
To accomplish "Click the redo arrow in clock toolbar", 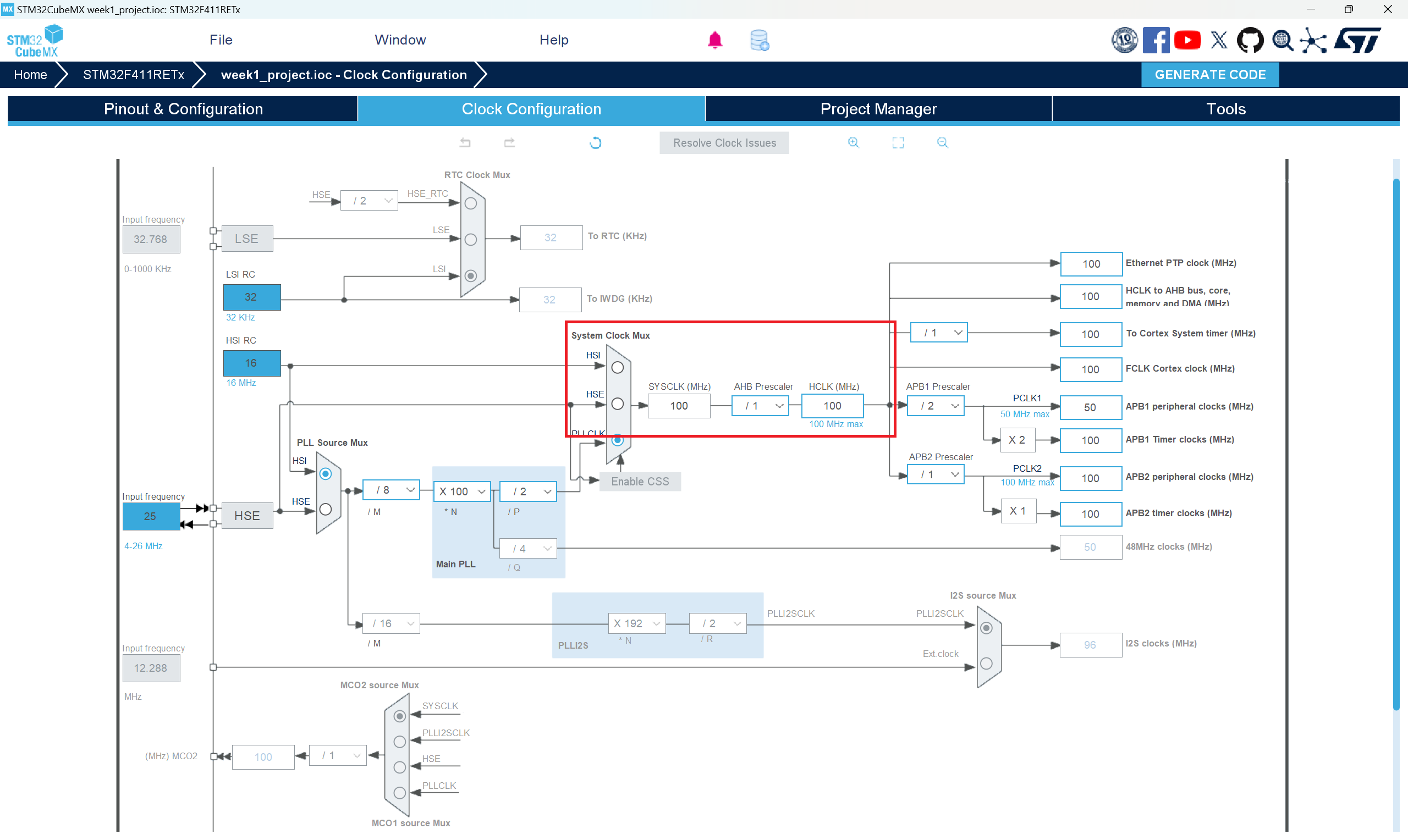I will pos(509,142).
